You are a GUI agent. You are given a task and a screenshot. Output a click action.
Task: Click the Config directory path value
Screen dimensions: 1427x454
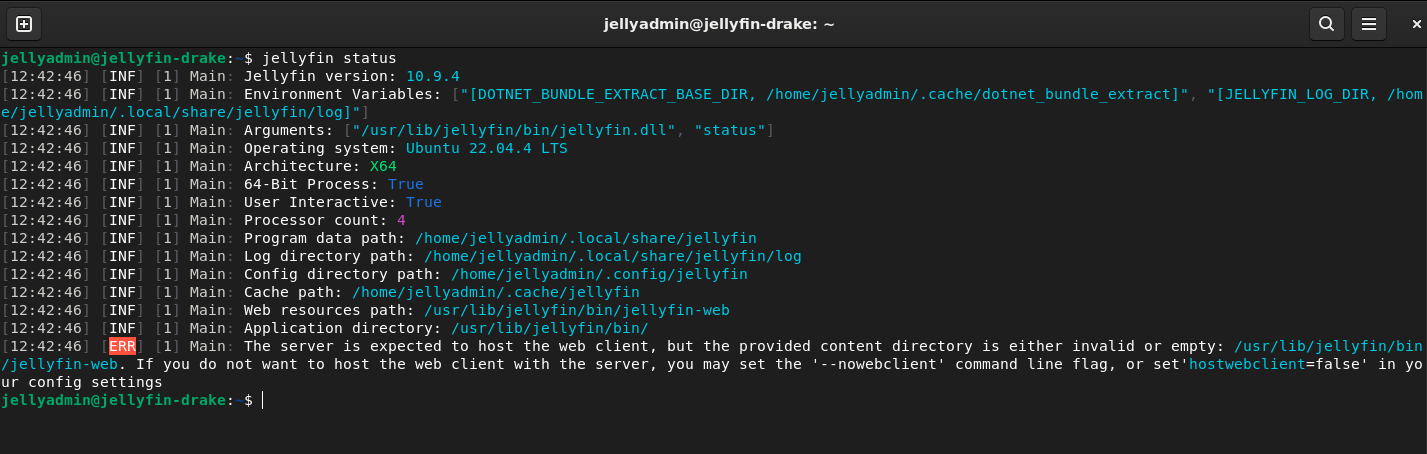(x=599, y=274)
